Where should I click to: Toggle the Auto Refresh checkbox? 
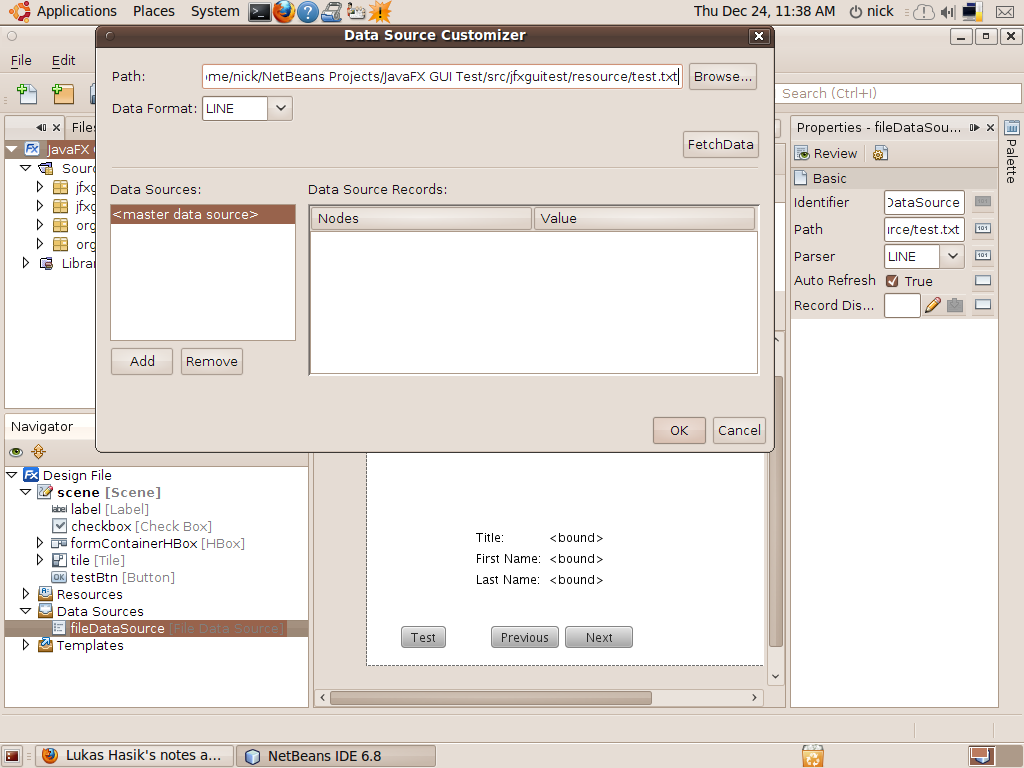coord(892,281)
